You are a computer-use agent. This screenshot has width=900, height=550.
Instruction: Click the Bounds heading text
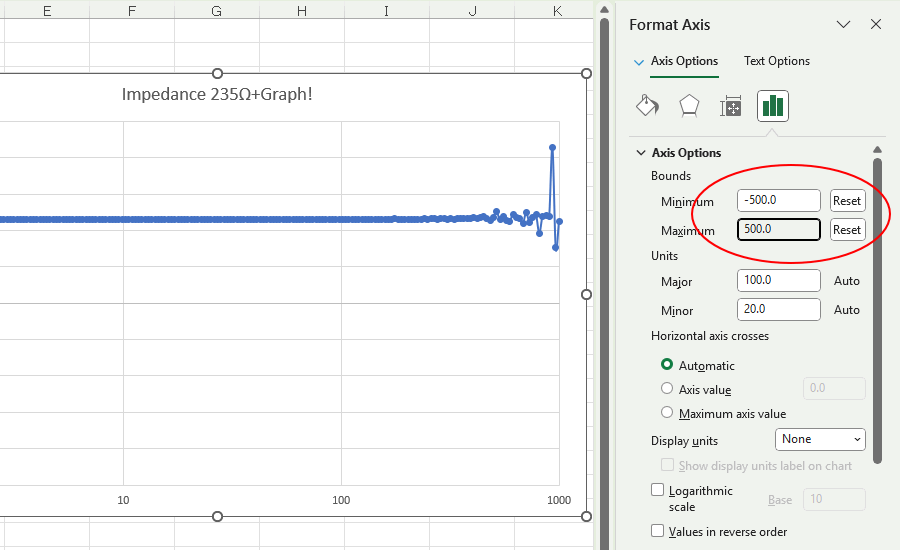click(670, 176)
